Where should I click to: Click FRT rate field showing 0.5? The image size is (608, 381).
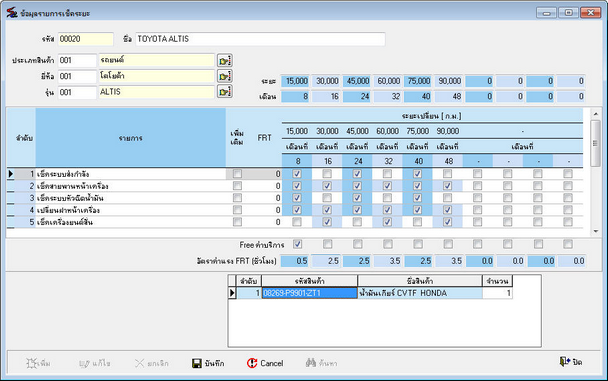click(x=295, y=261)
